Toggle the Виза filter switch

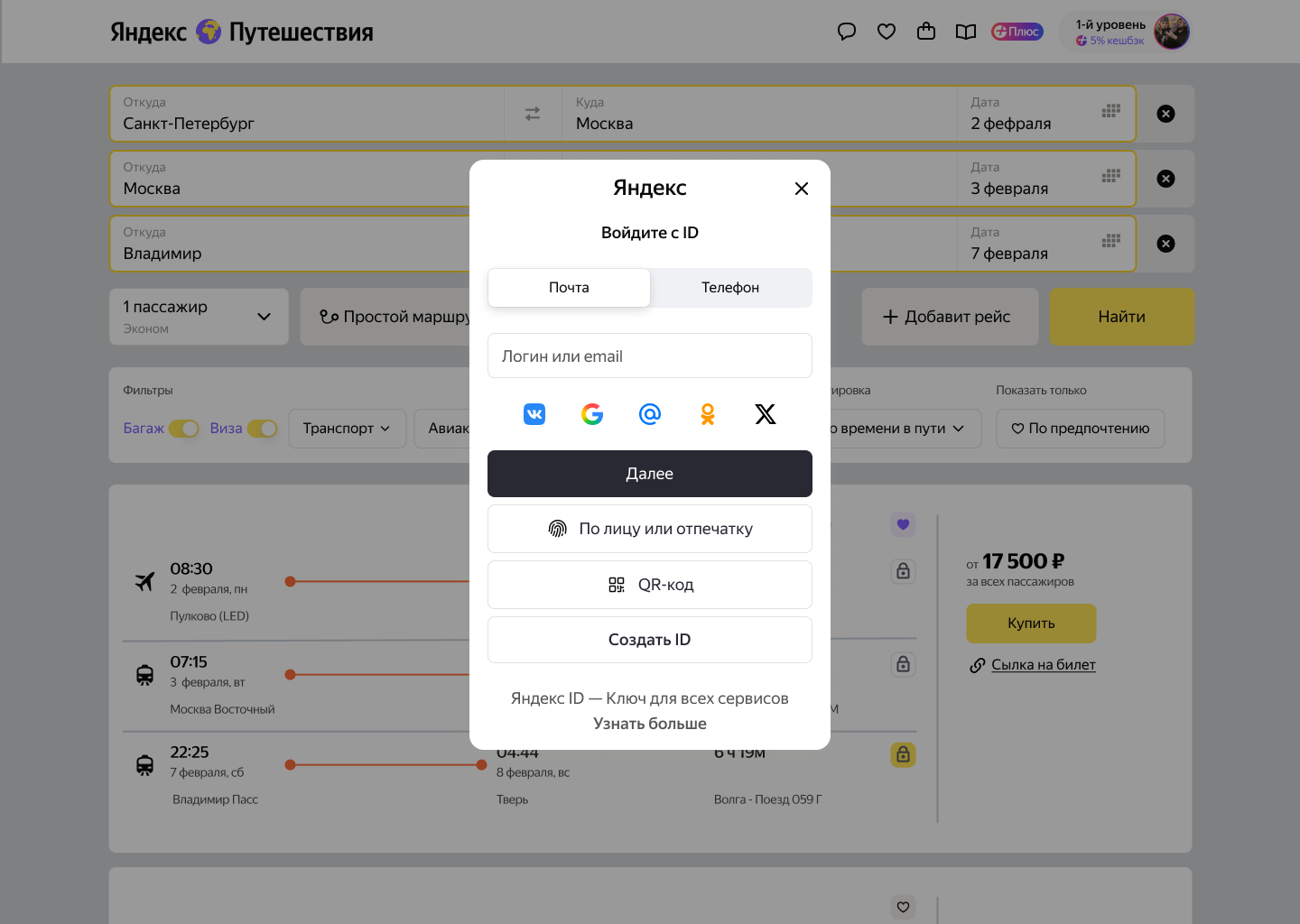(263, 429)
